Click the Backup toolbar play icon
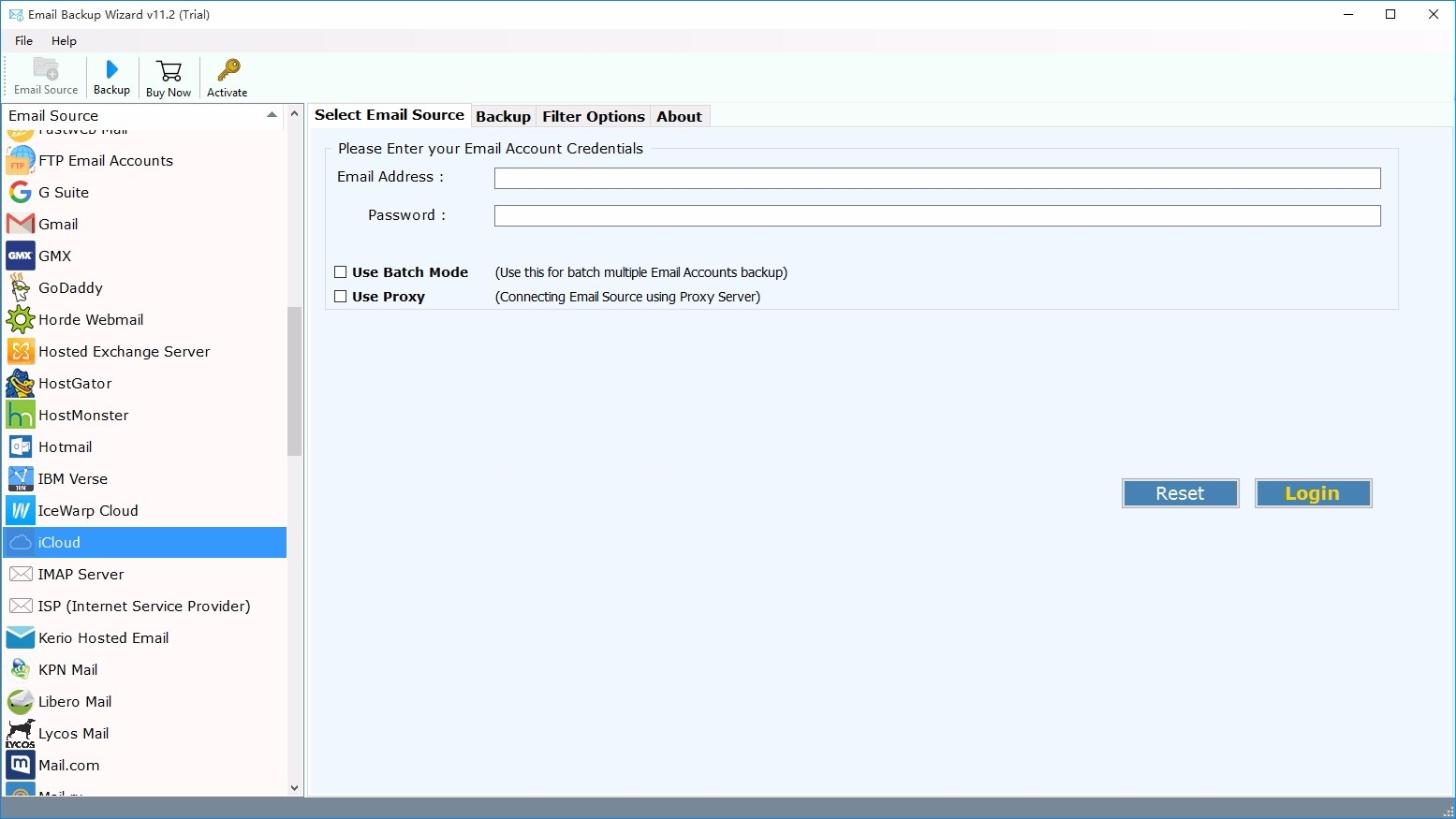Screen dimensions: 1456x819 tap(111, 69)
